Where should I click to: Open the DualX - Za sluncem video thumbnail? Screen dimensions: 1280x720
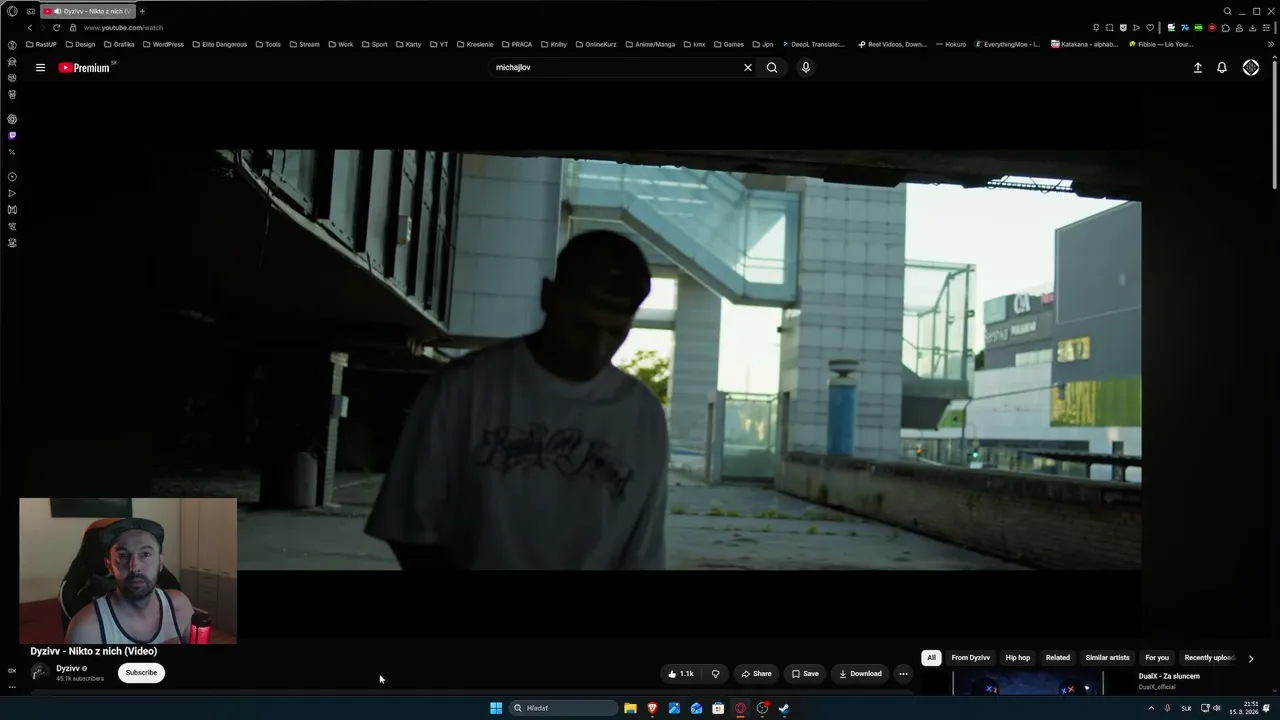(x=1027, y=683)
